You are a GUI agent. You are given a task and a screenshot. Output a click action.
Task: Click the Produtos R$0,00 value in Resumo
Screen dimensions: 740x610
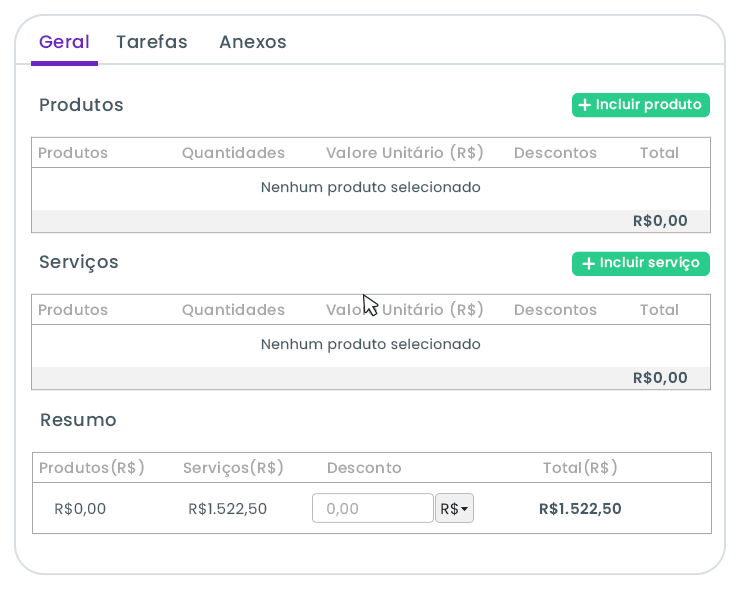pos(80,508)
